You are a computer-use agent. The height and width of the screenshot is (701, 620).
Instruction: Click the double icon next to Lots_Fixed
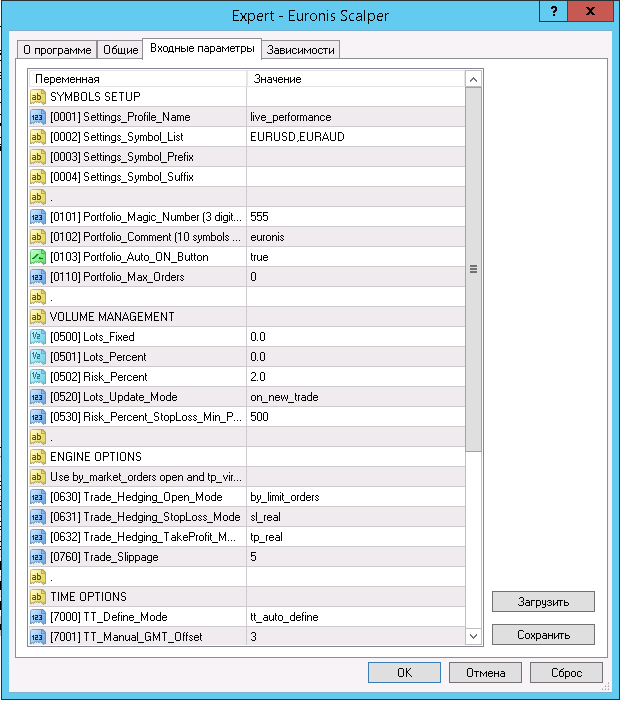tap(38, 337)
